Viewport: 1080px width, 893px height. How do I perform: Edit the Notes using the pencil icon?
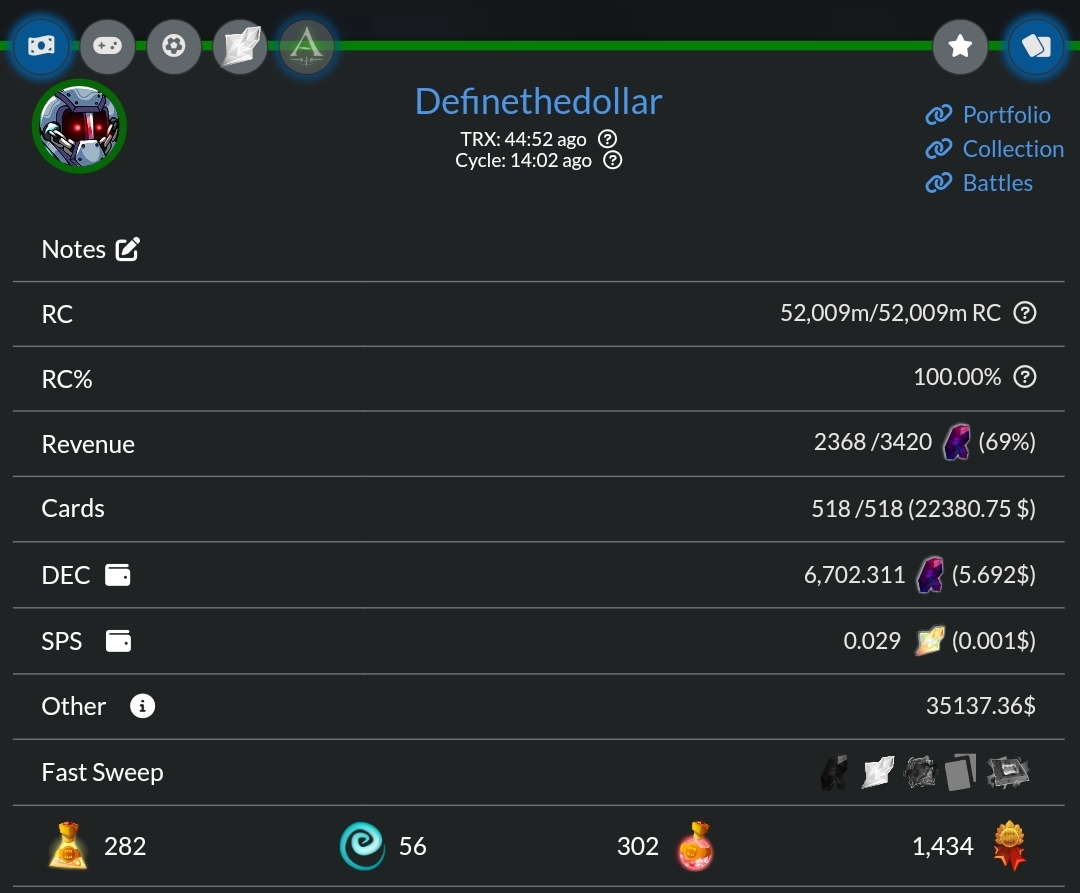coord(128,248)
